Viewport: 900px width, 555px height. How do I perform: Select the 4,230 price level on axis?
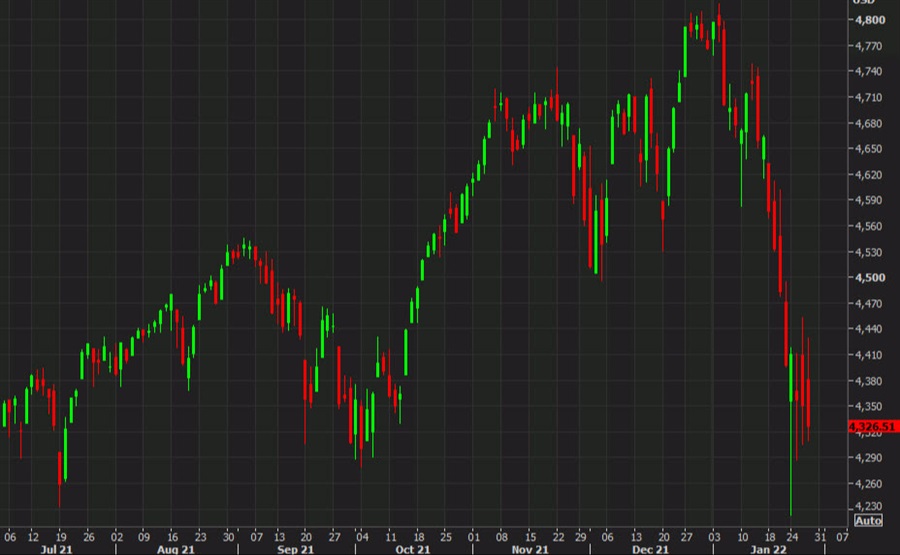coord(866,507)
